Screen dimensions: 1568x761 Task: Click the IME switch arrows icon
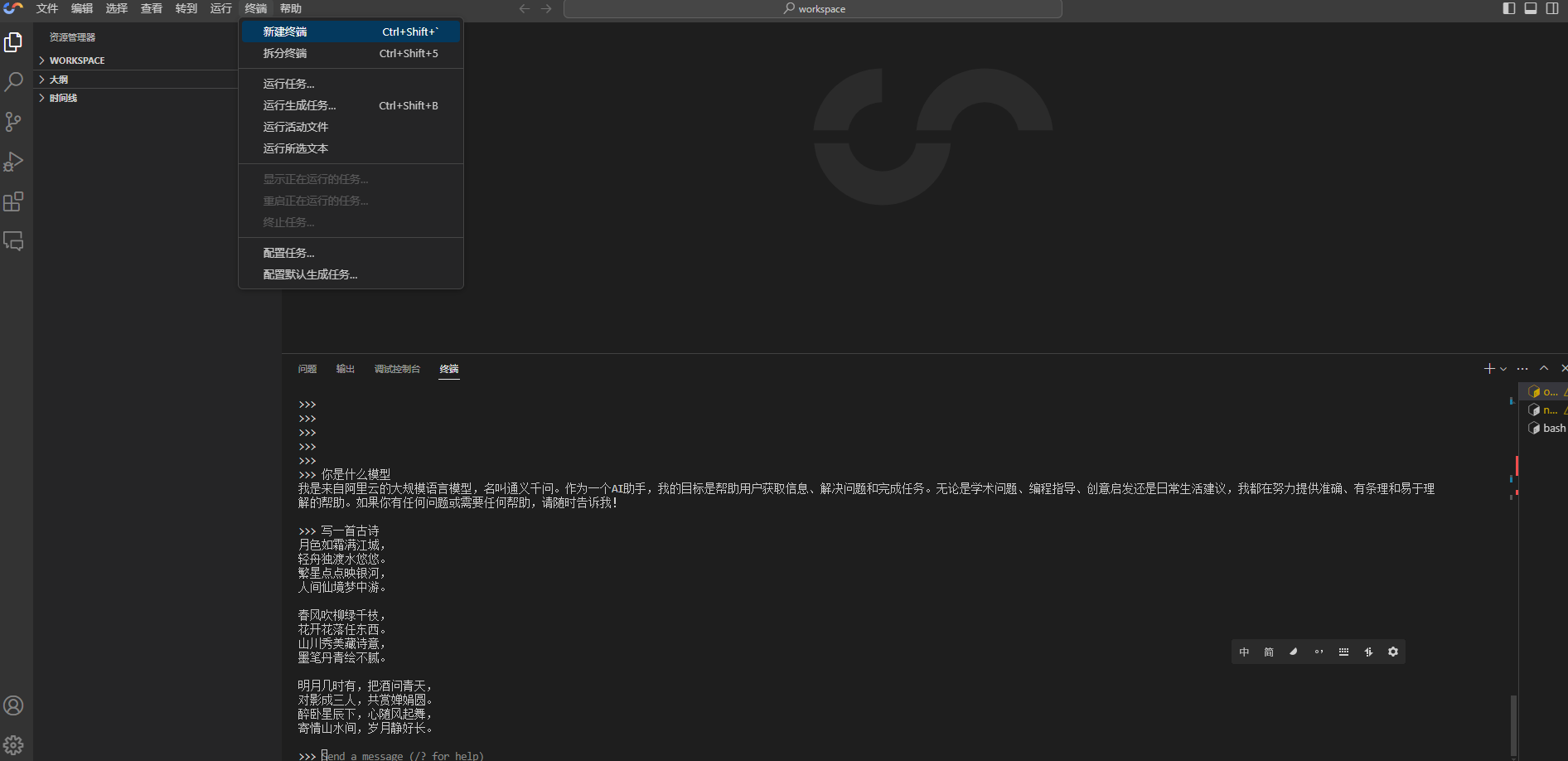pyautogui.click(x=1368, y=652)
